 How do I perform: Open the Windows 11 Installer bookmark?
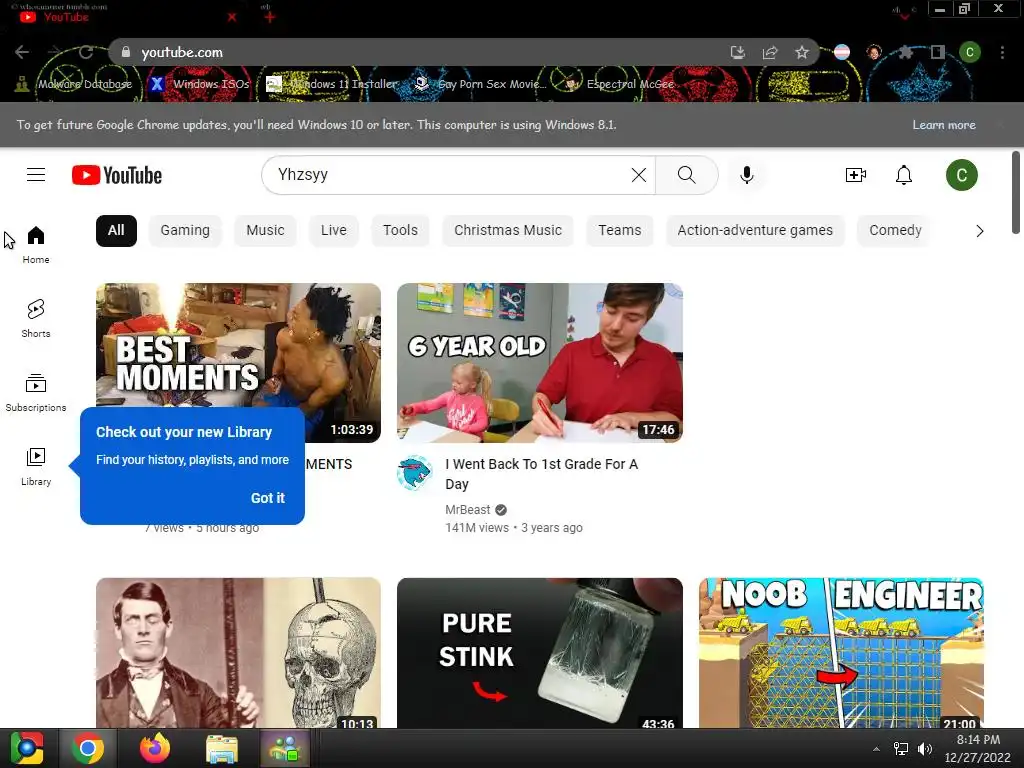tap(332, 84)
